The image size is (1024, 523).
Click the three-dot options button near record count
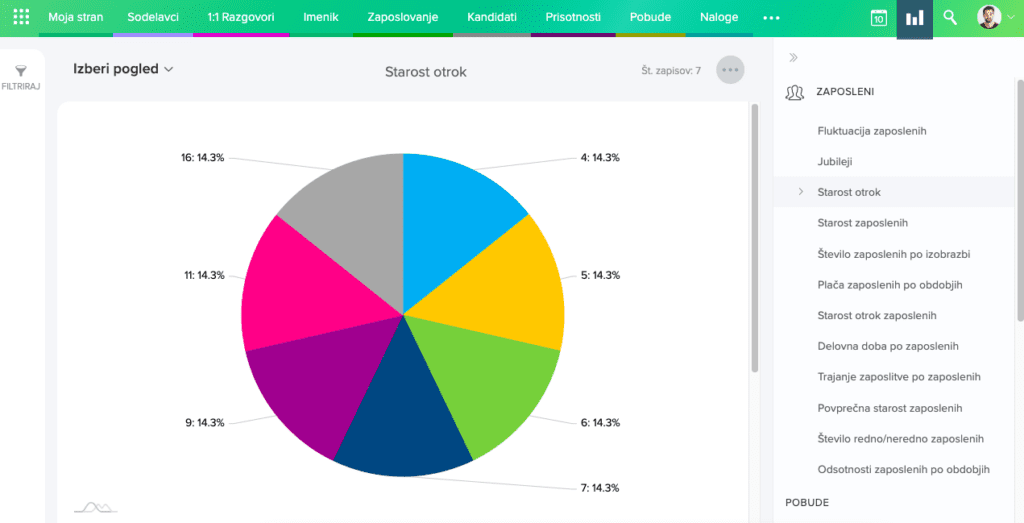click(x=730, y=70)
